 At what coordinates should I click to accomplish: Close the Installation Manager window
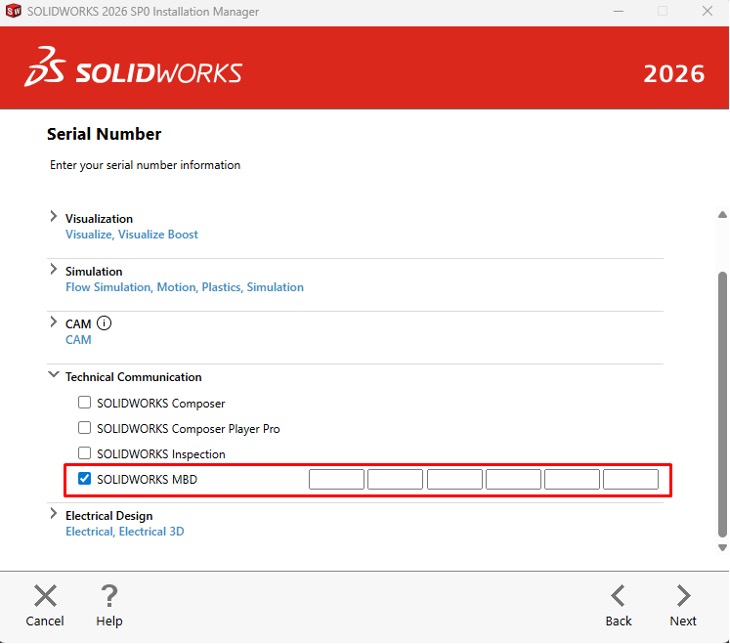pos(707,11)
